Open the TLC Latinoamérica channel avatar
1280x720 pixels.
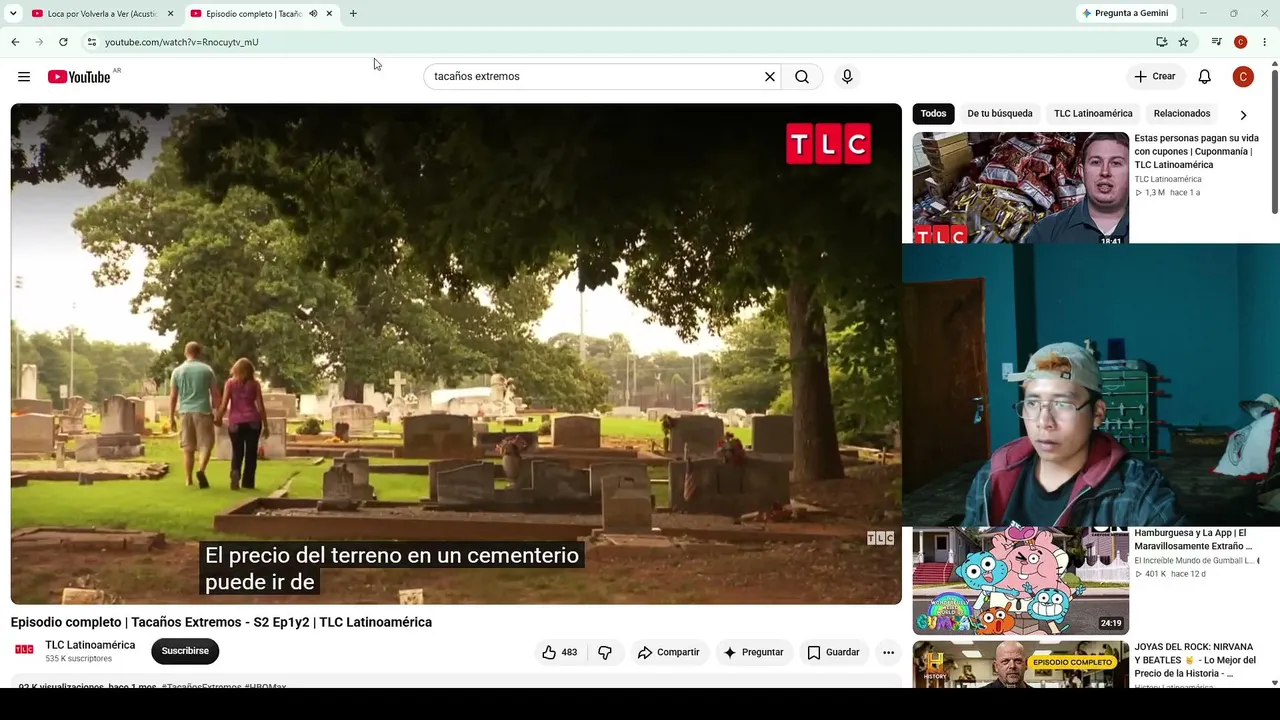pyautogui.click(x=25, y=650)
